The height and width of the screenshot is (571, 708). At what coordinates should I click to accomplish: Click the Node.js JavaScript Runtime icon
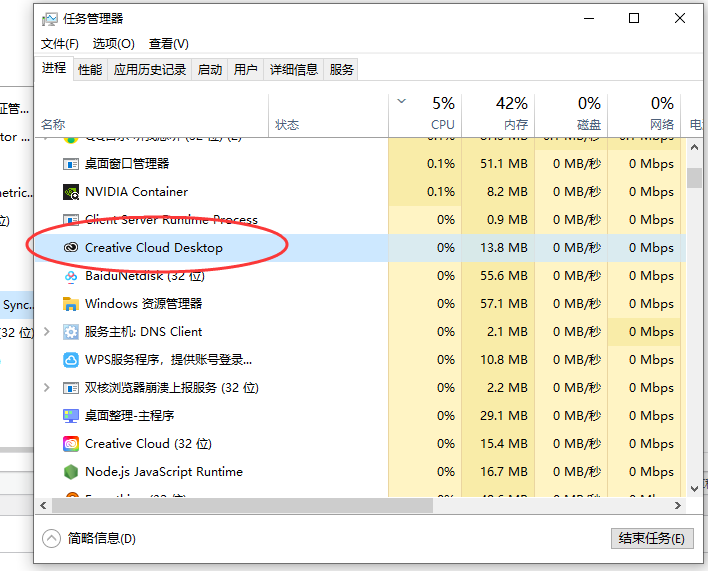pyautogui.click(x=71, y=472)
